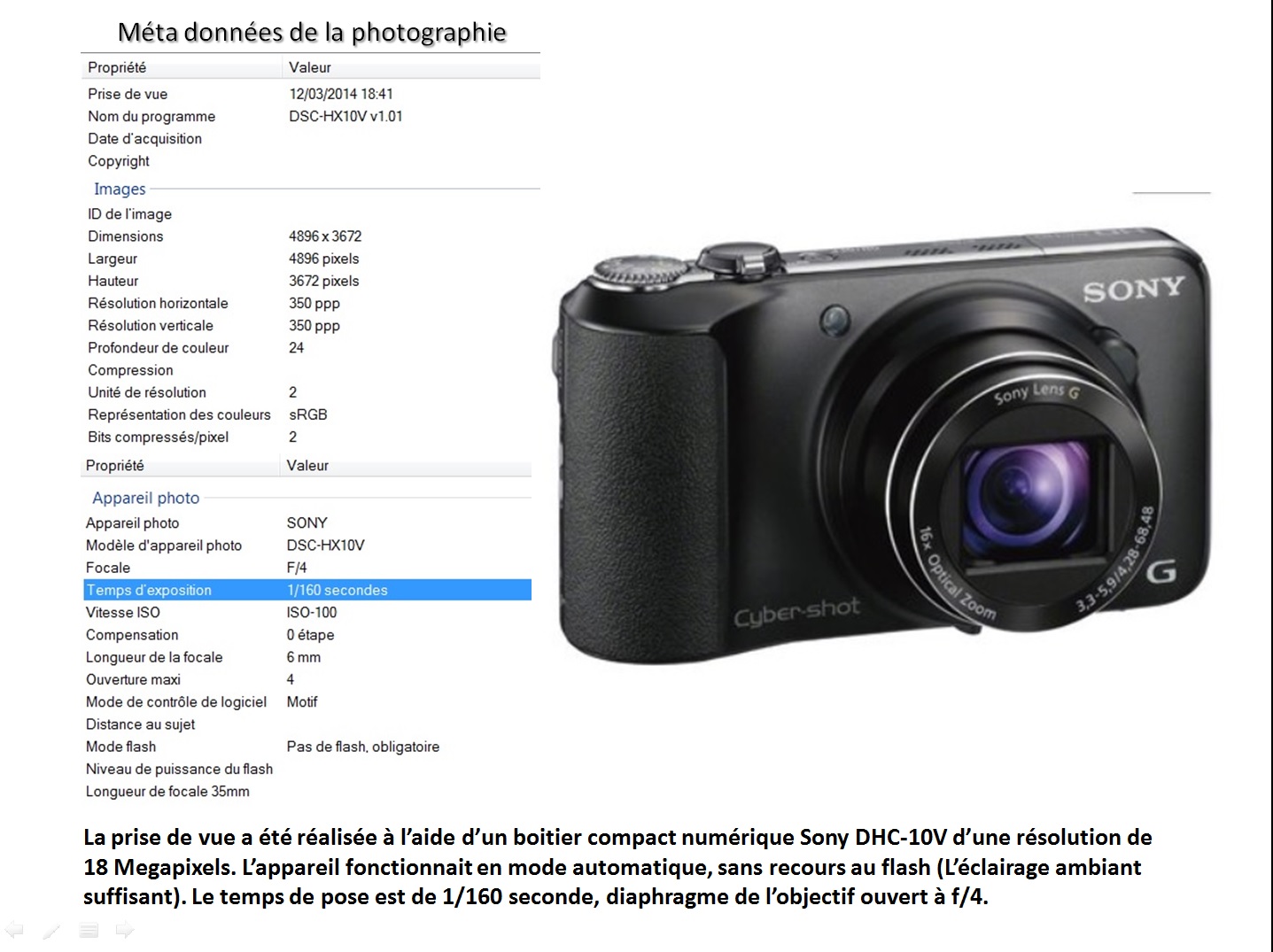This screenshot has width=1273, height=952.
Task: Click the Valeur column header at top
Action: (x=310, y=67)
